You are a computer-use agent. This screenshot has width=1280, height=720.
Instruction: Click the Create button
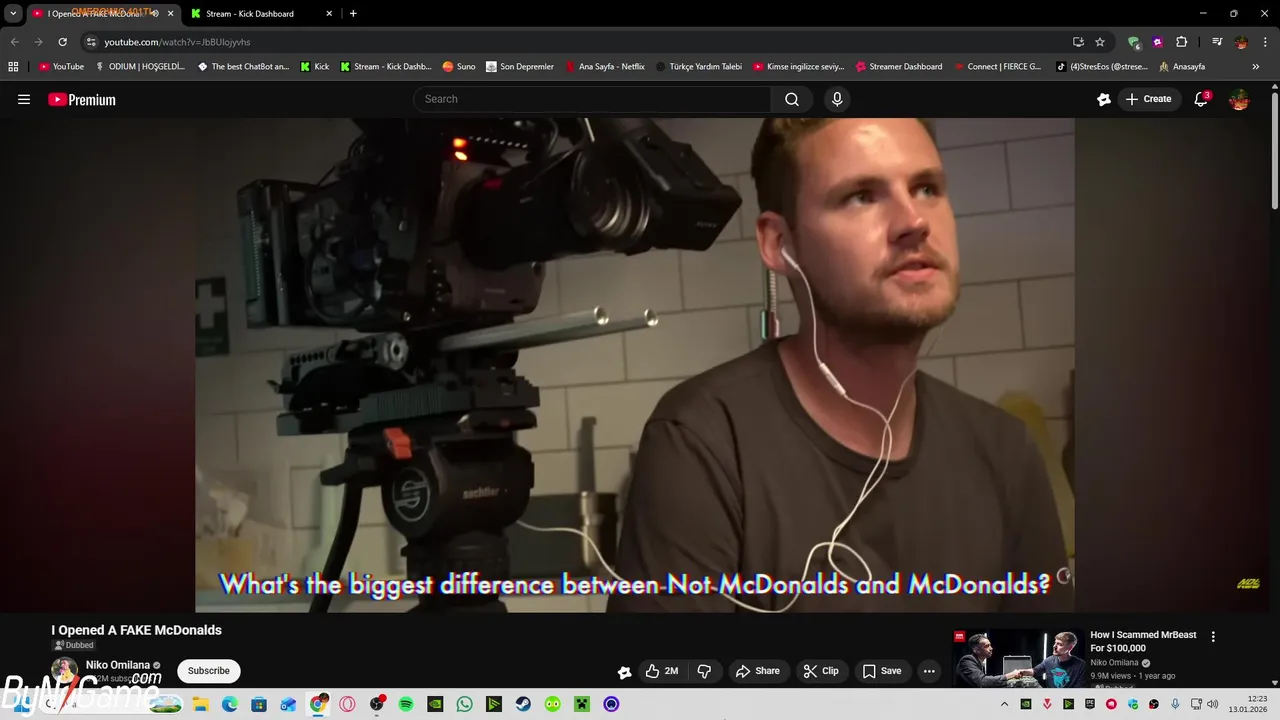(x=1148, y=99)
